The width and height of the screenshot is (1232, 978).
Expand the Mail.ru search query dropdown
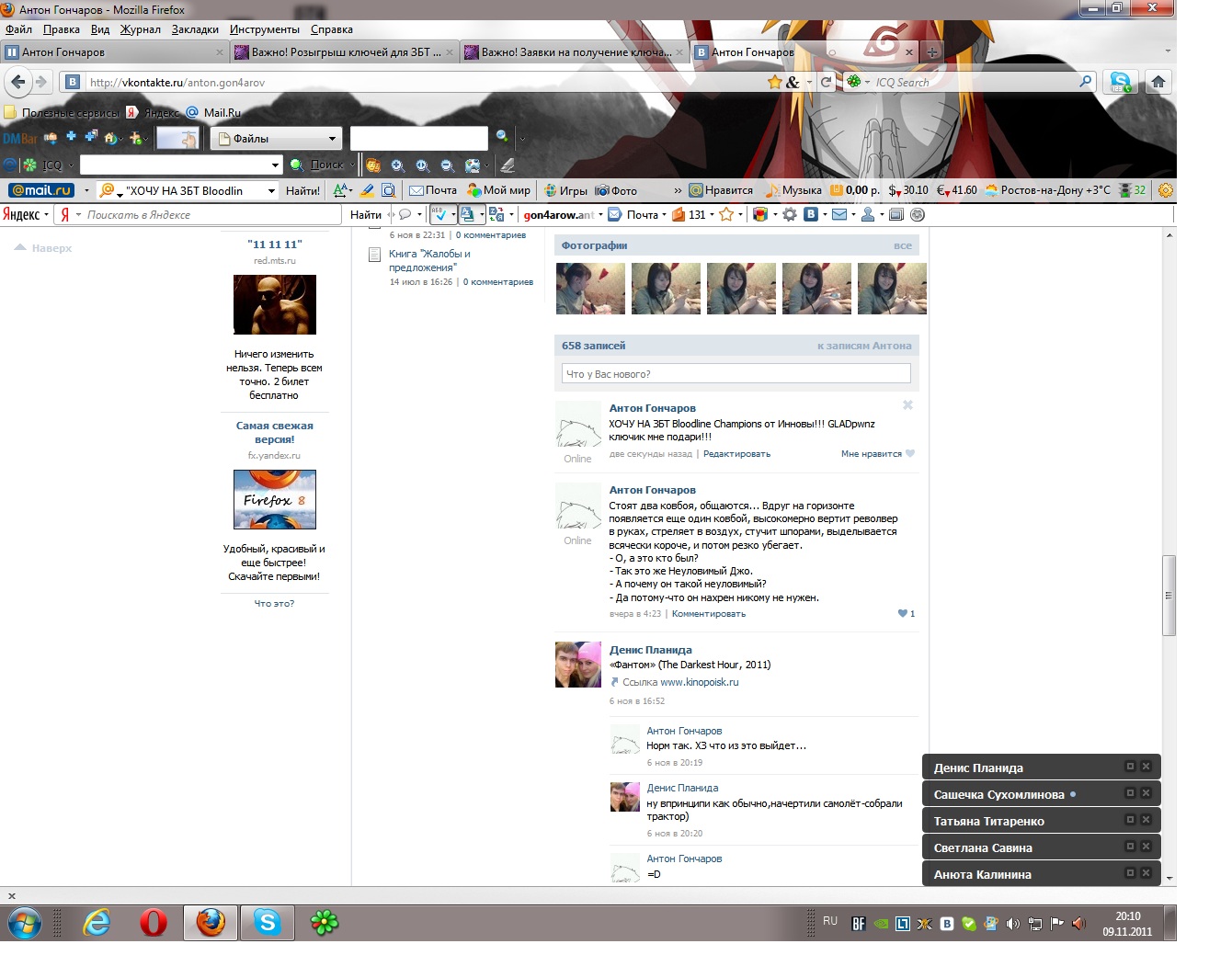click(271, 191)
